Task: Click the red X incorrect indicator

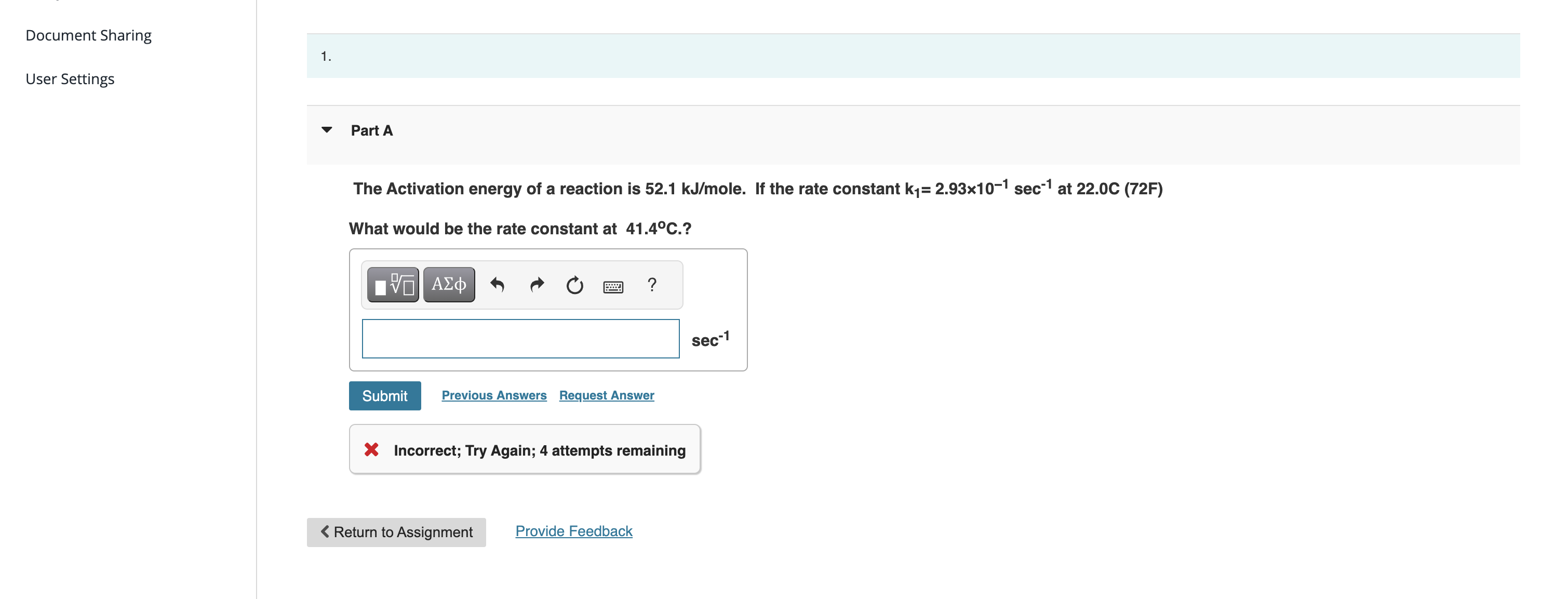Action: click(372, 450)
